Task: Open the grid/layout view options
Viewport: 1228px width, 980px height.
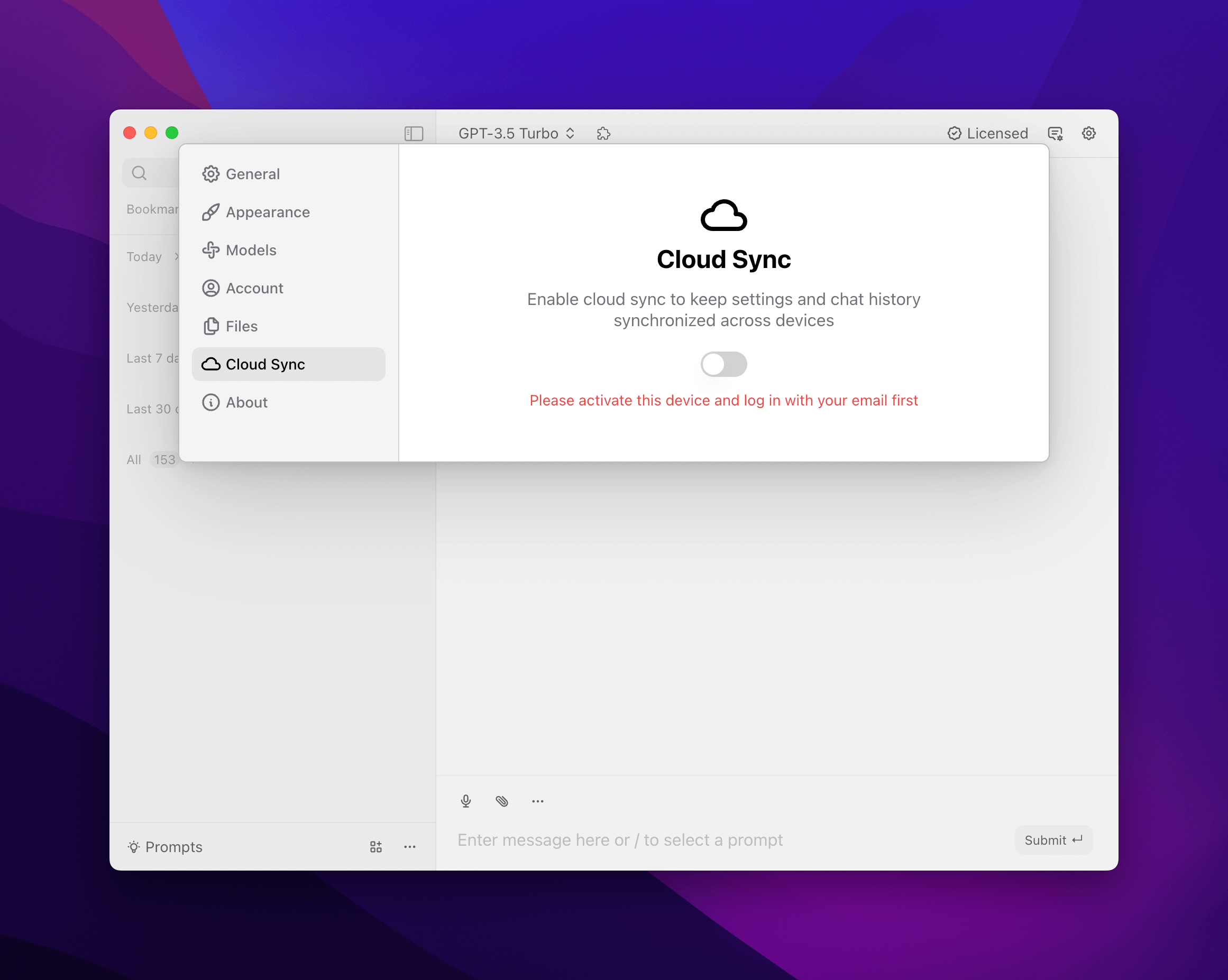Action: (376, 846)
